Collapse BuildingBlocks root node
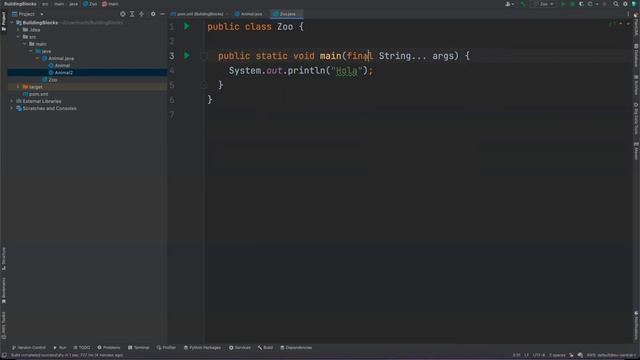 (x=12, y=22)
